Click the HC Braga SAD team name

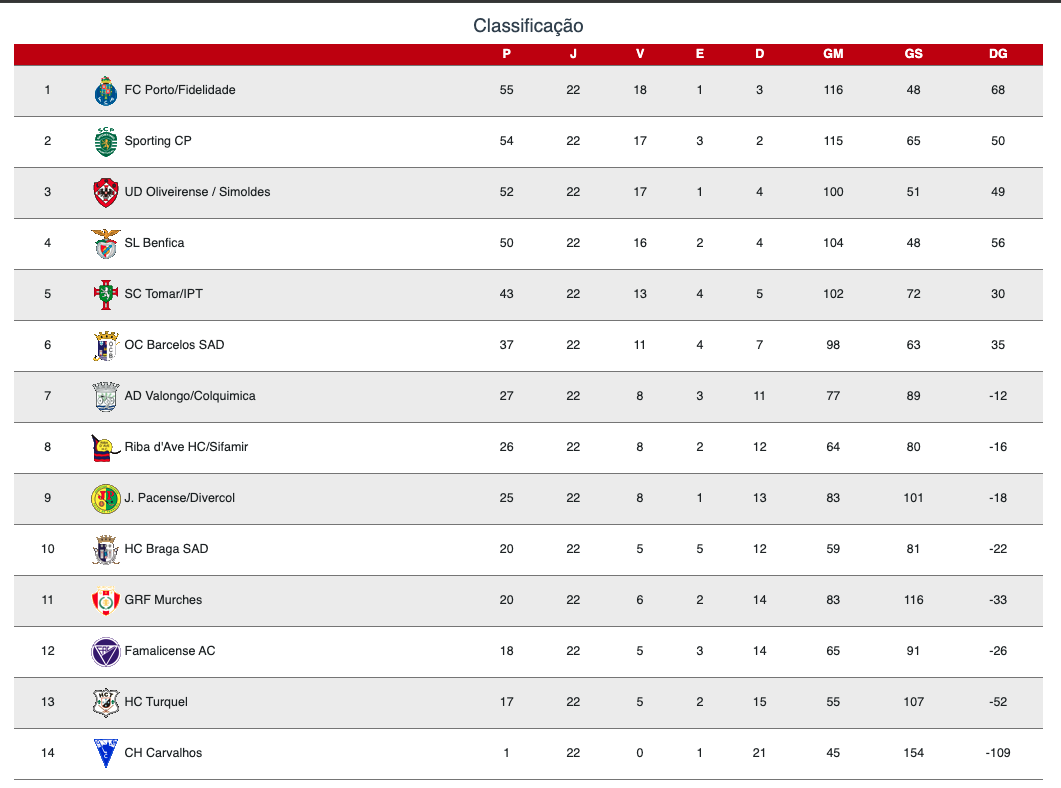(166, 549)
